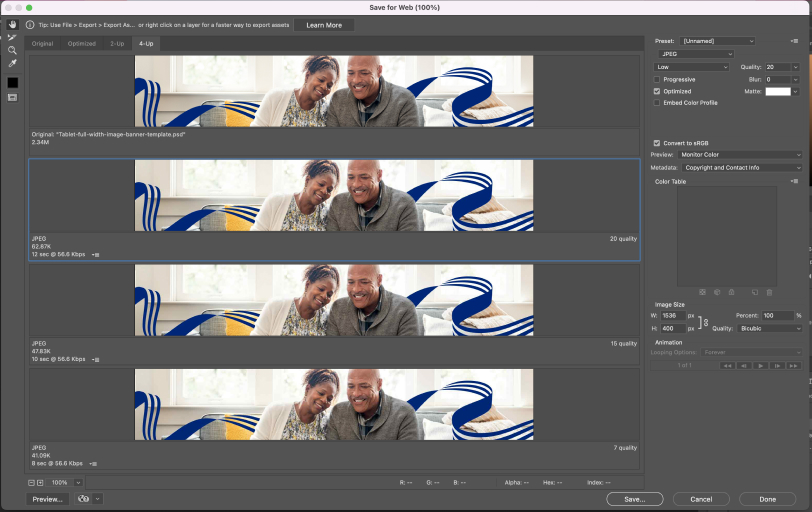Click the black eyedropper color swatch
Image resolution: width=812 pixels, height=512 pixels.
[12, 83]
